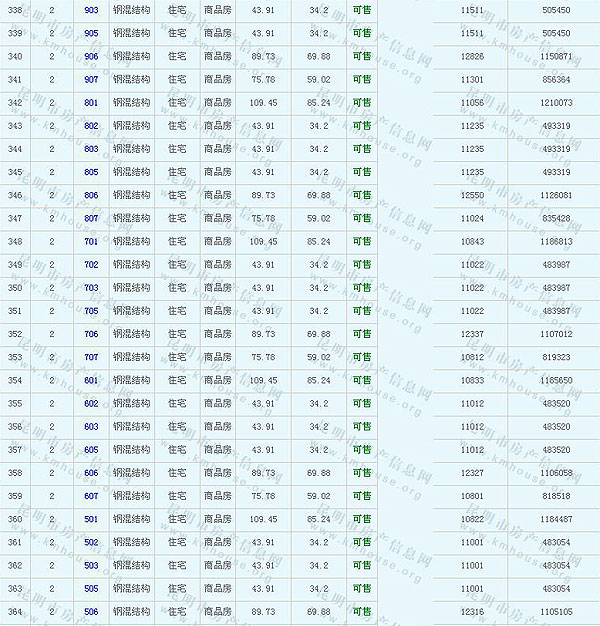Select row number 364 cell
Viewport: 600px width, 626px height.
pos(15,611)
